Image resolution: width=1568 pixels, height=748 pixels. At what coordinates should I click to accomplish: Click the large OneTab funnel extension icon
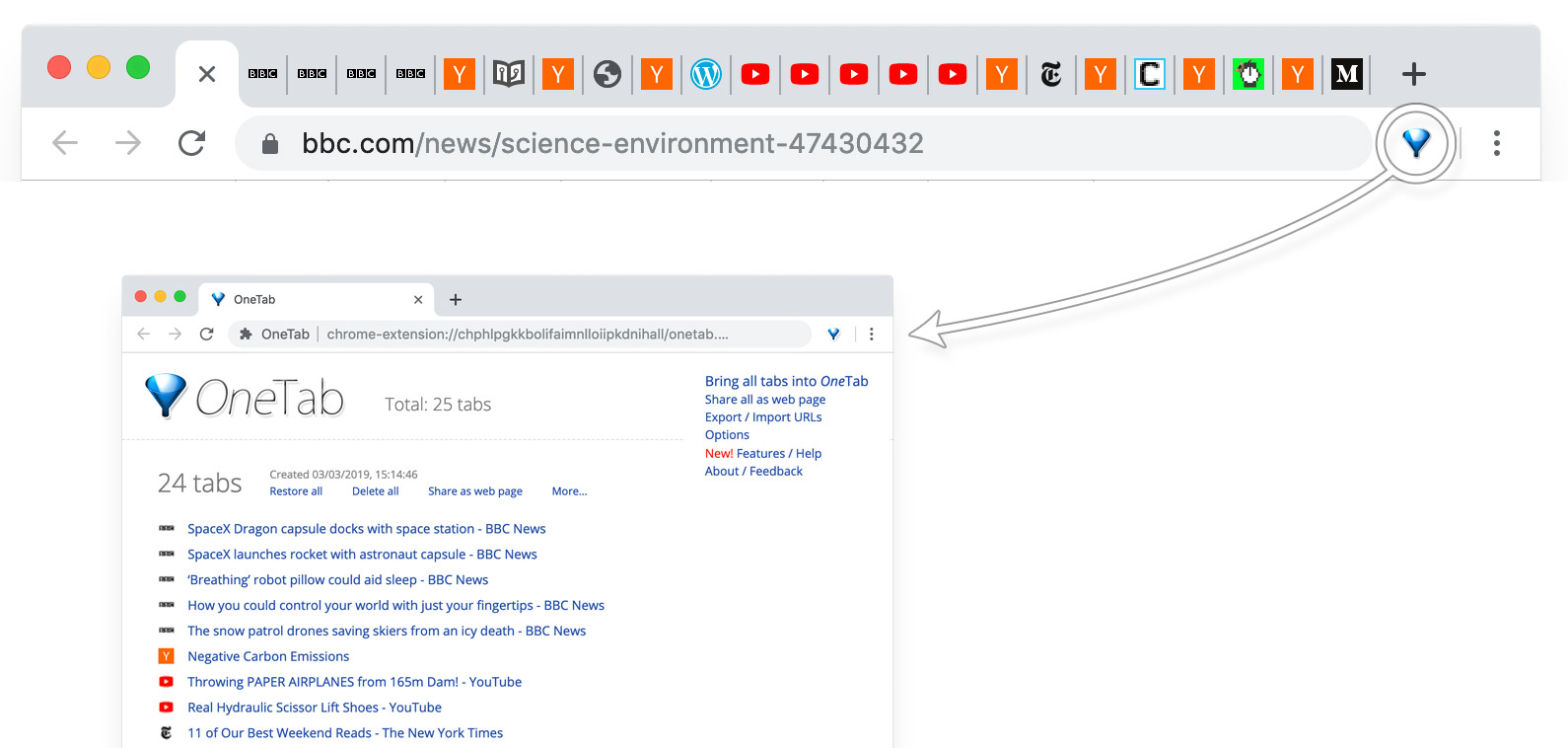(1416, 144)
